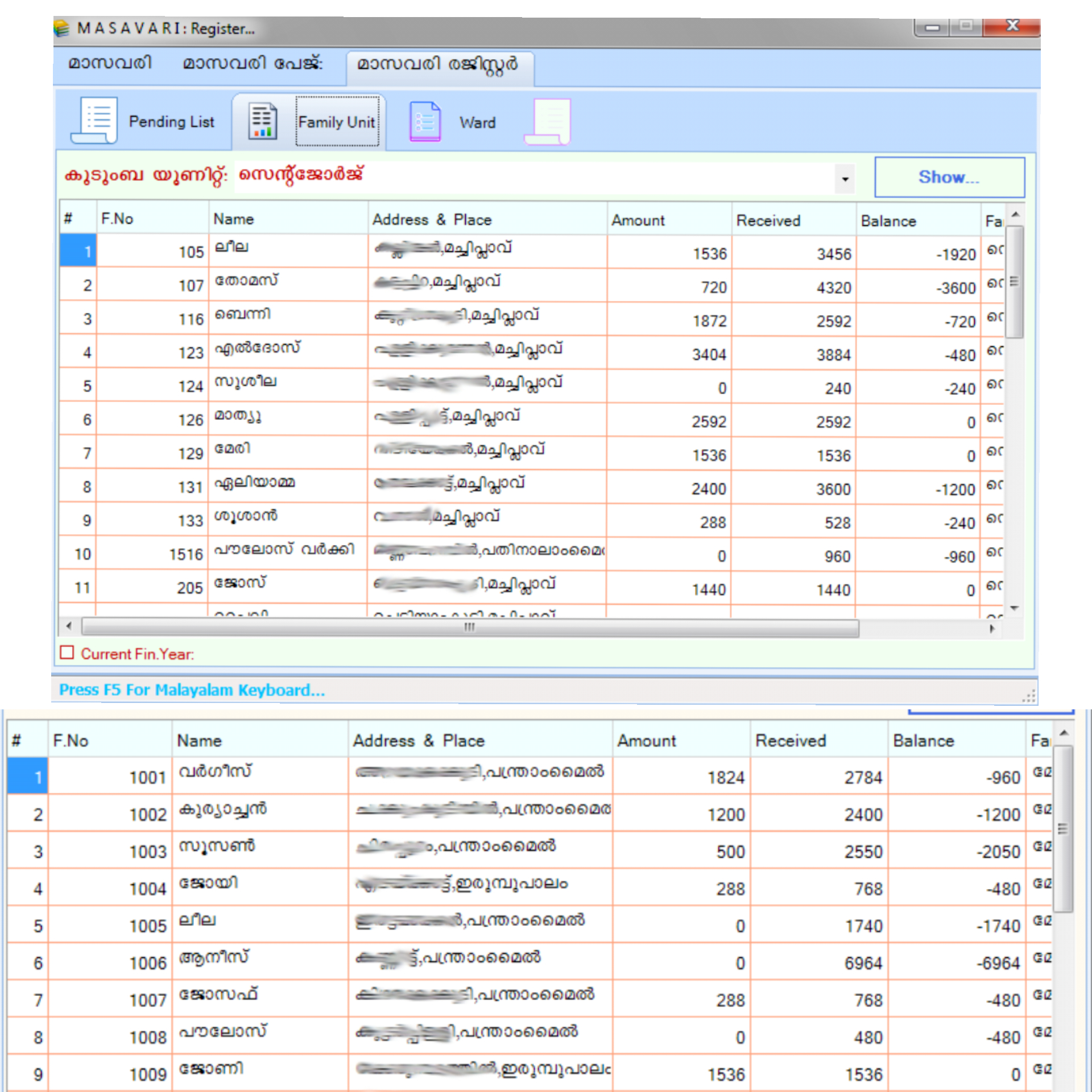1092x1092 pixels.
Task: Open the Family Unit view icon
Action: pos(262,120)
